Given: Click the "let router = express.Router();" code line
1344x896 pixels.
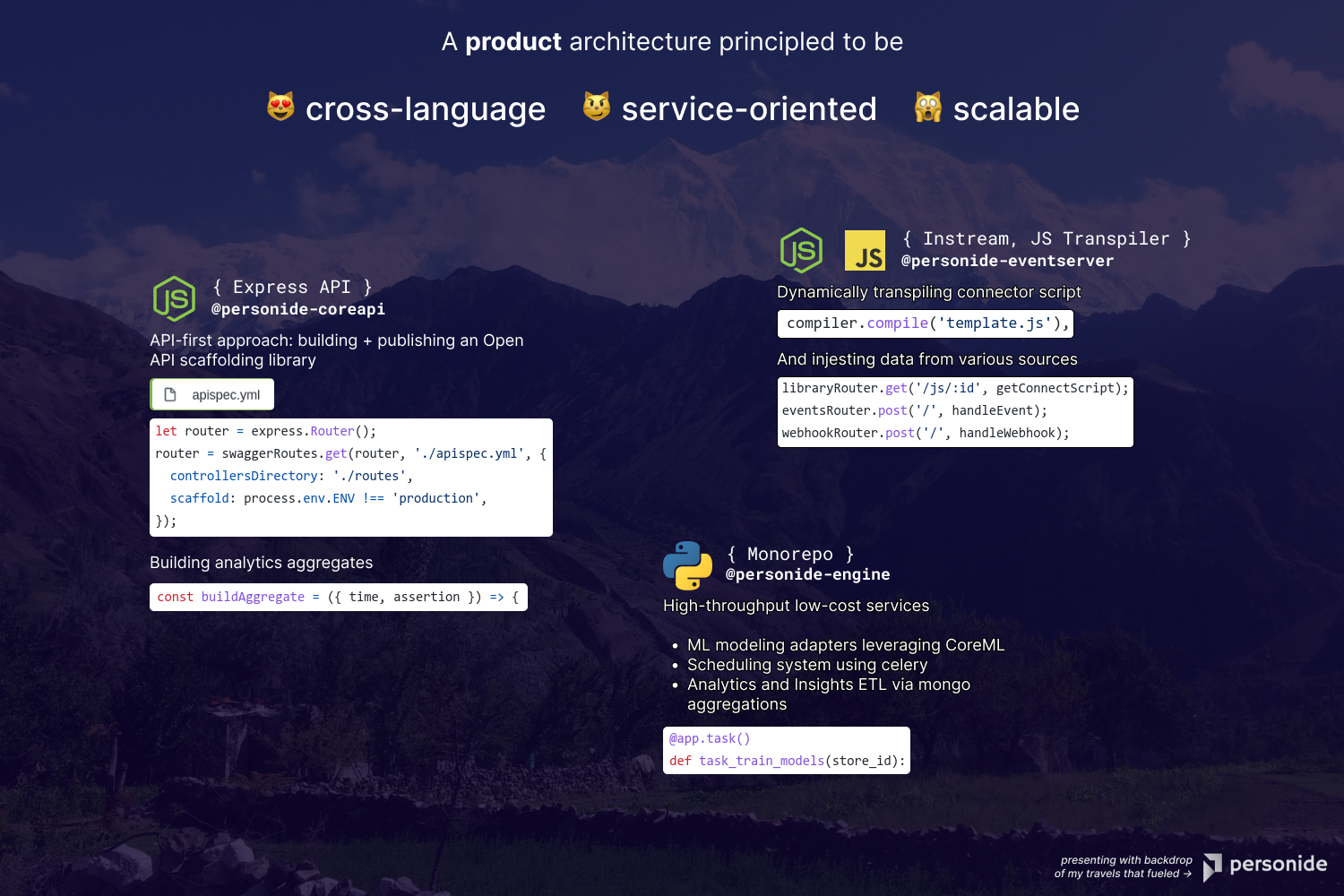Looking at the screenshot, I should pyautogui.click(x=266, y=431).
